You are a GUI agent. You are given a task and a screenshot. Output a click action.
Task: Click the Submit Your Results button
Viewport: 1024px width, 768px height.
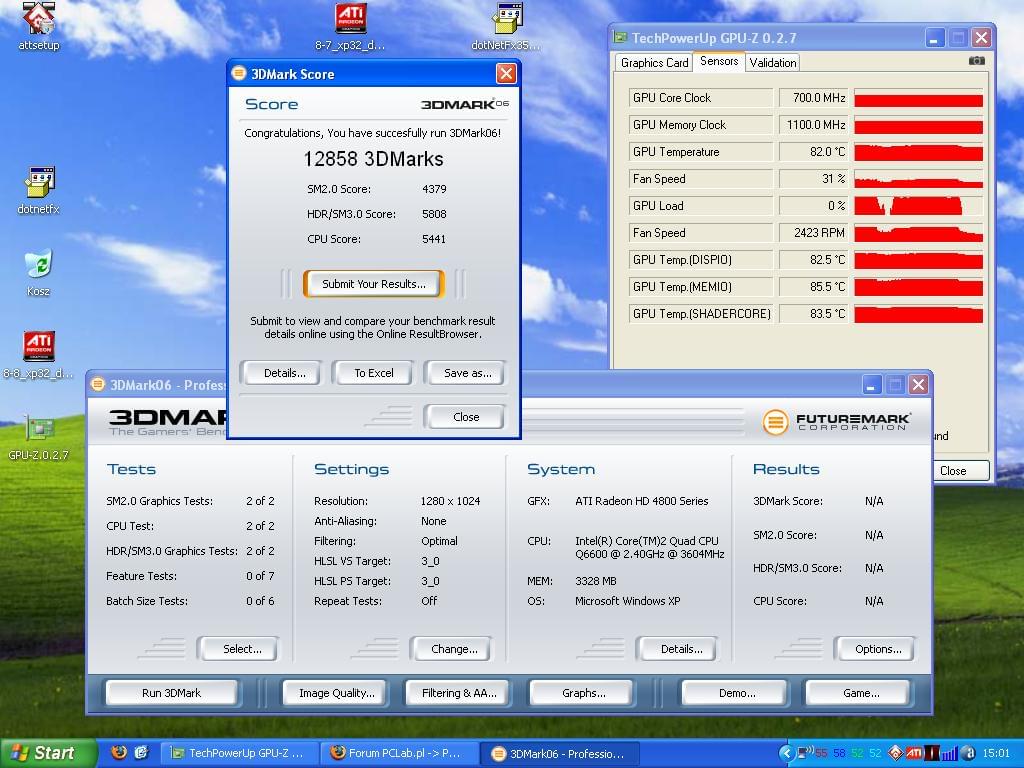click(x=373, y=284)
